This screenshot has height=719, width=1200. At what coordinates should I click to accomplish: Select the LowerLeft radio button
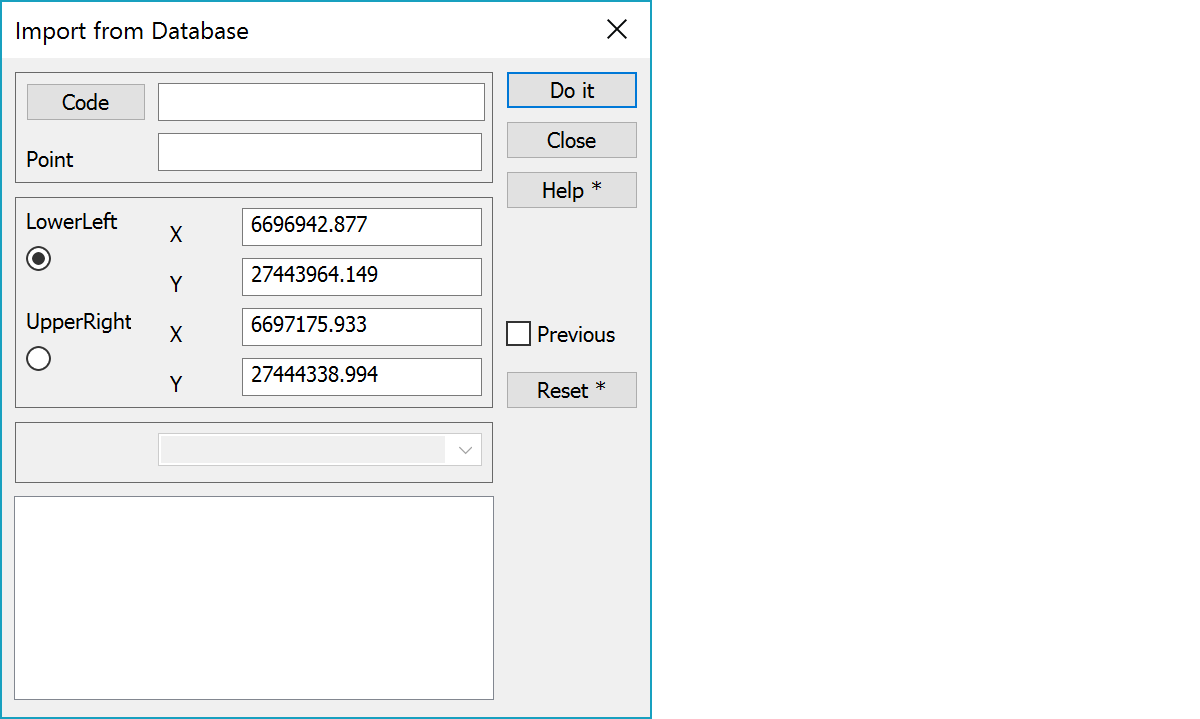pyautogui.click(x=39, y=259)
